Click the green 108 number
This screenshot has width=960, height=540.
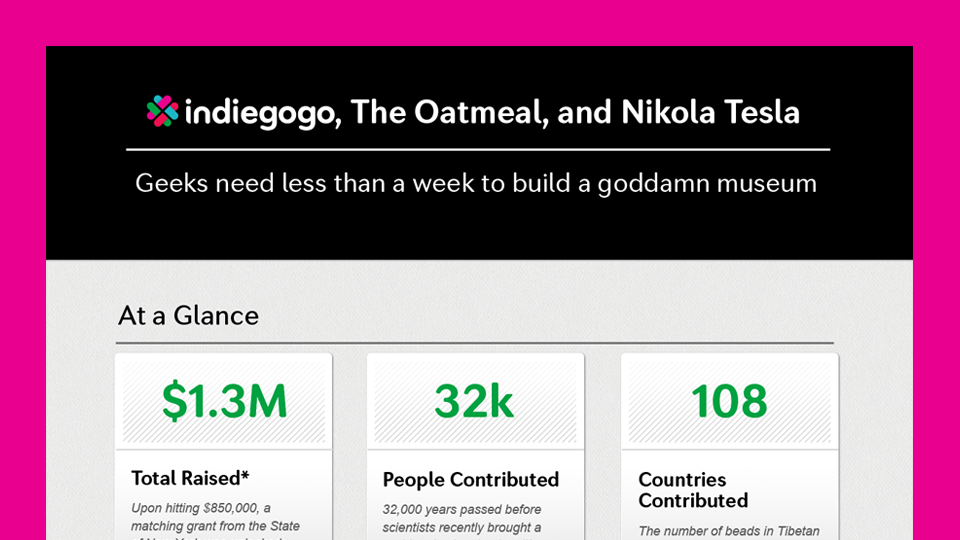[729, 401]
